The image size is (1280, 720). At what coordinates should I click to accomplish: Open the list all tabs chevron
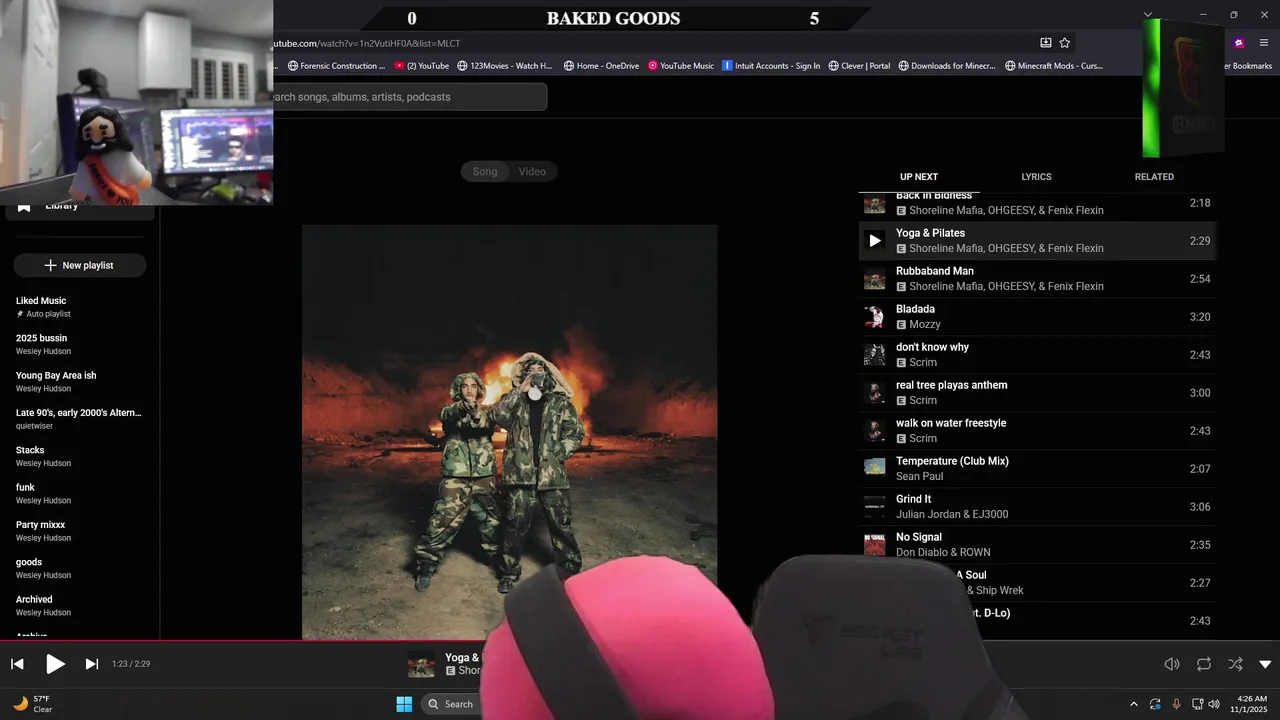(x=1148, y=15)
